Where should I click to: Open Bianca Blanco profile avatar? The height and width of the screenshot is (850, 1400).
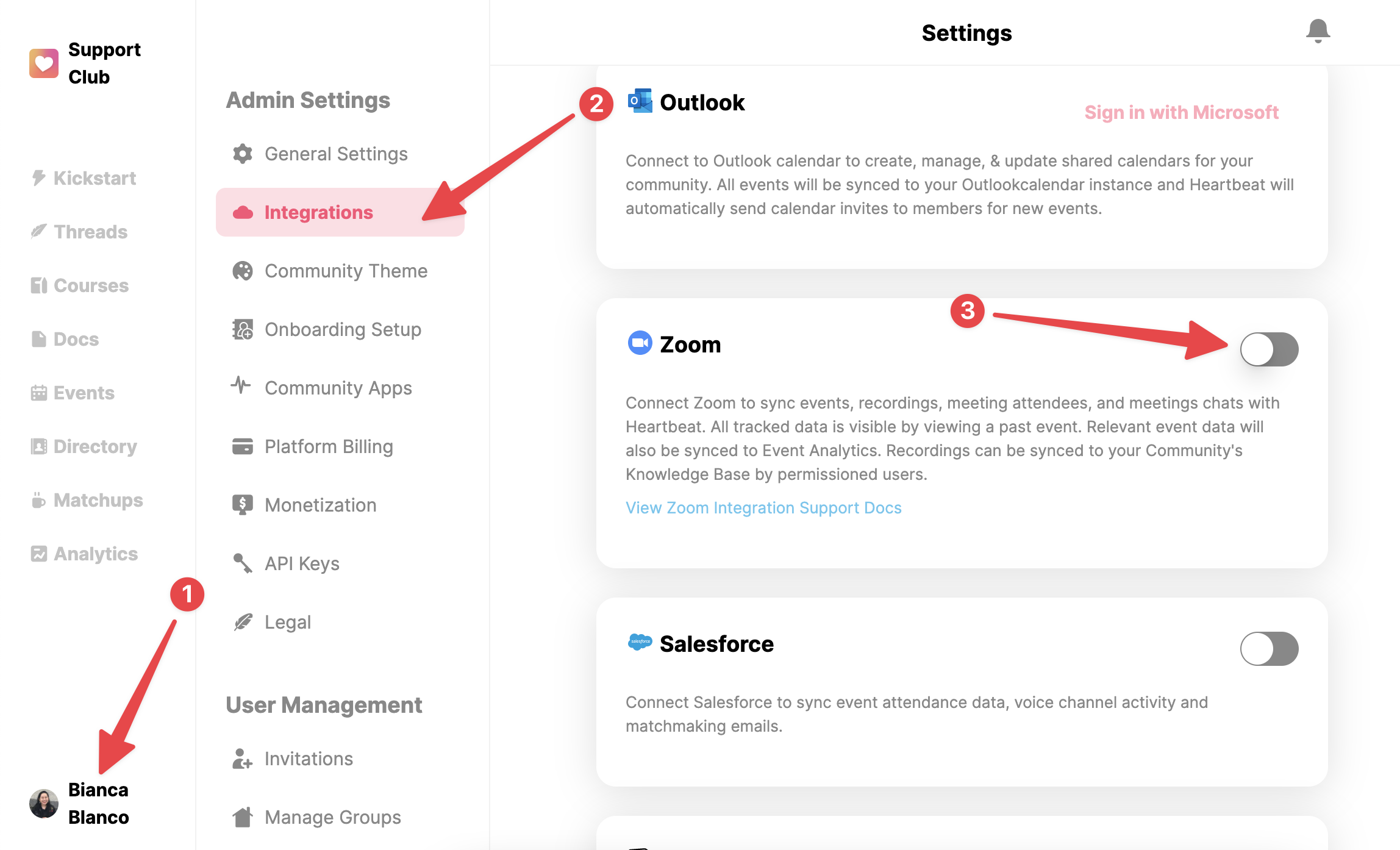(x=44, y=804)
